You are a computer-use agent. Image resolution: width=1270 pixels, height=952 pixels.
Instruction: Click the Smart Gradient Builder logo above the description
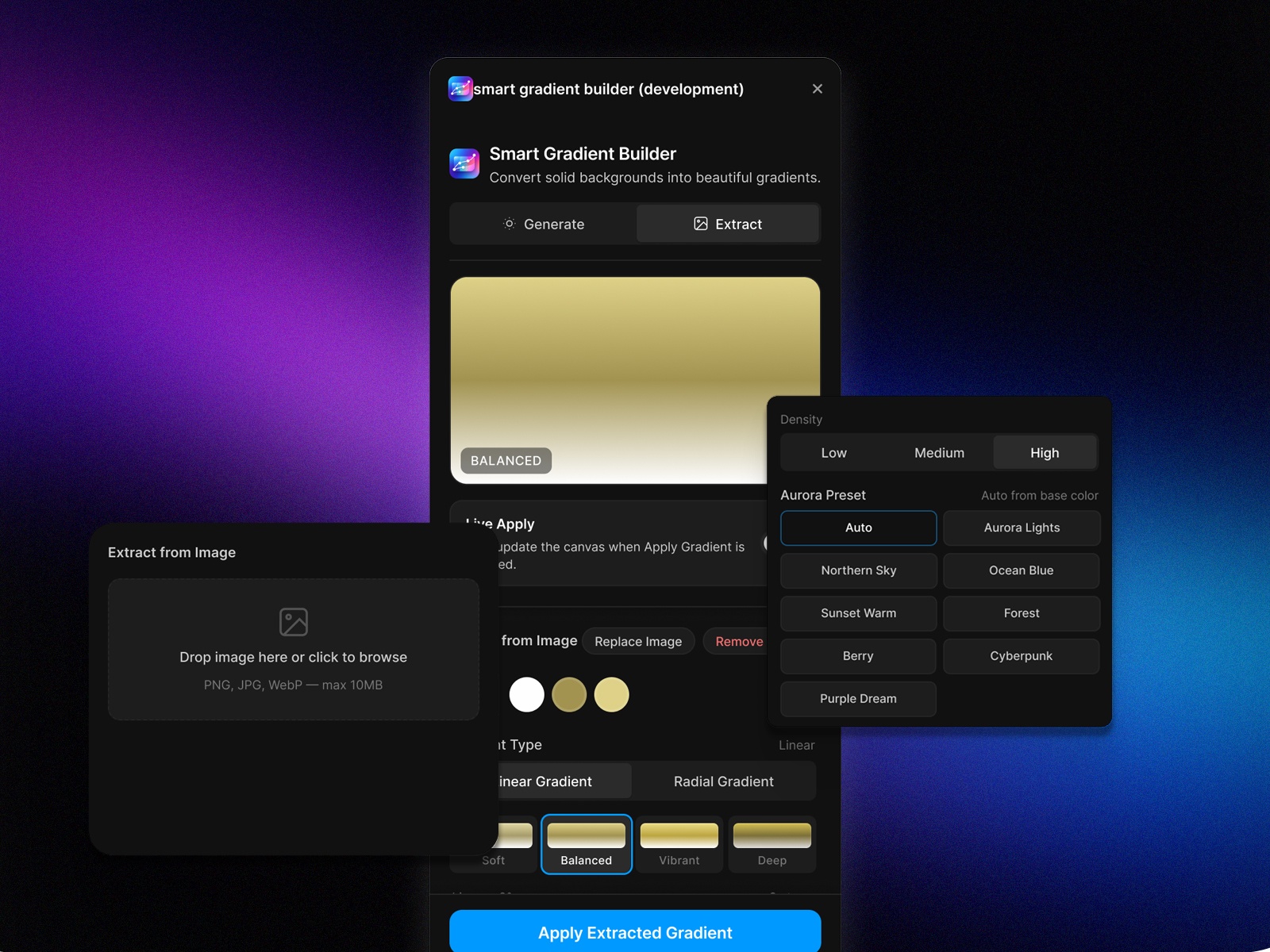coord(464,164)
